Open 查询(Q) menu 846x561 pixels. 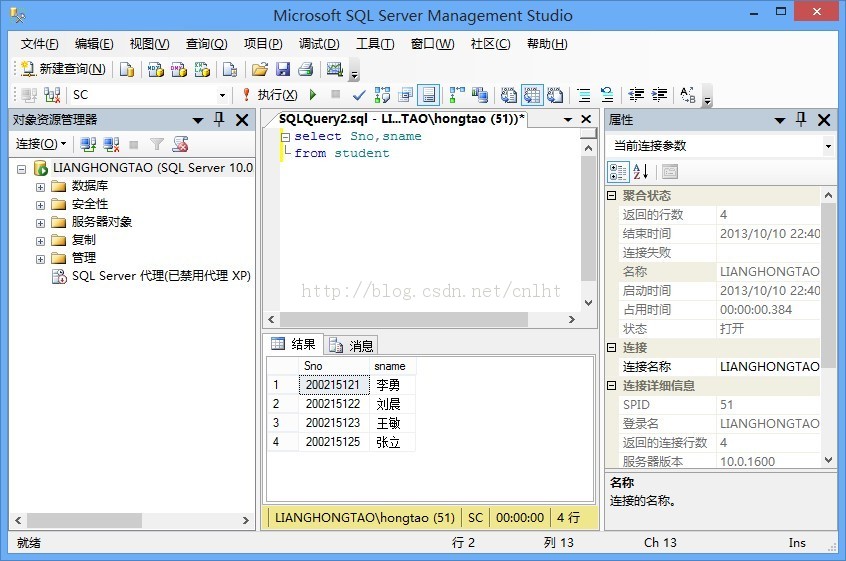206,44
